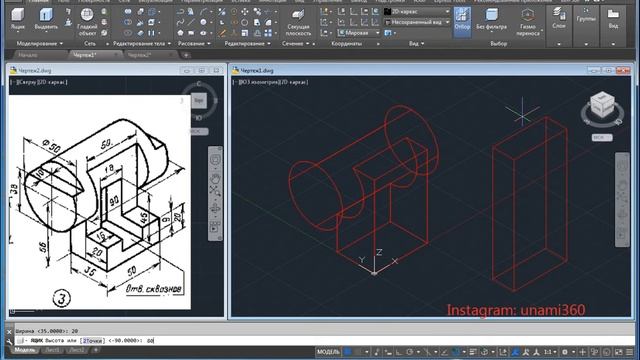This screenshot has height=360, width=640.
Task: Select the Box (Ящик) solid tool
Action: (18, 19)
